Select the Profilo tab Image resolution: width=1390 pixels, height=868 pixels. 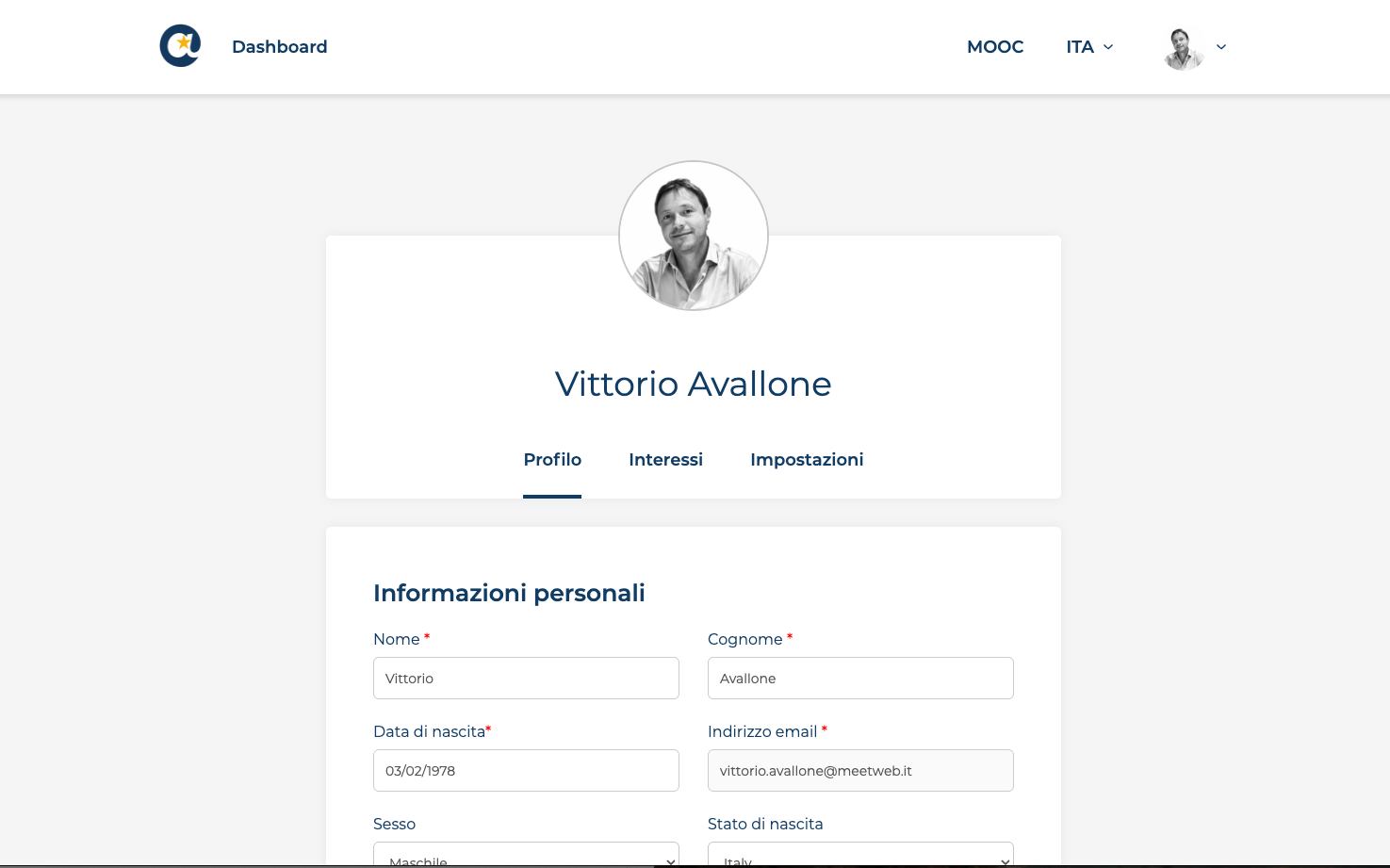tap(552, 460)
